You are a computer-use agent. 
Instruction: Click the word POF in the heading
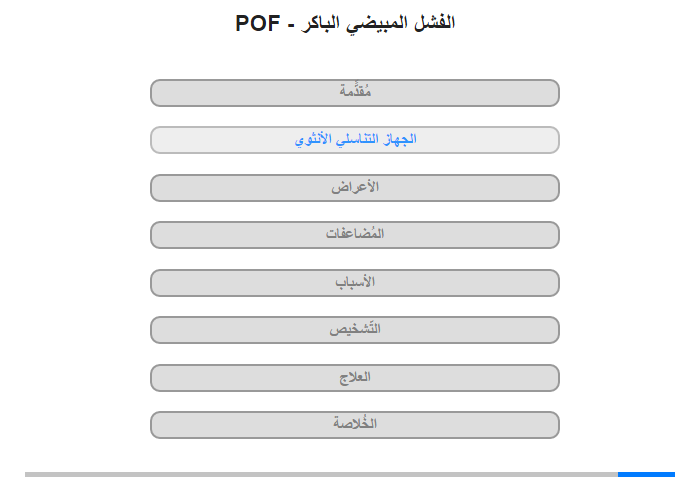coord(258,24)
